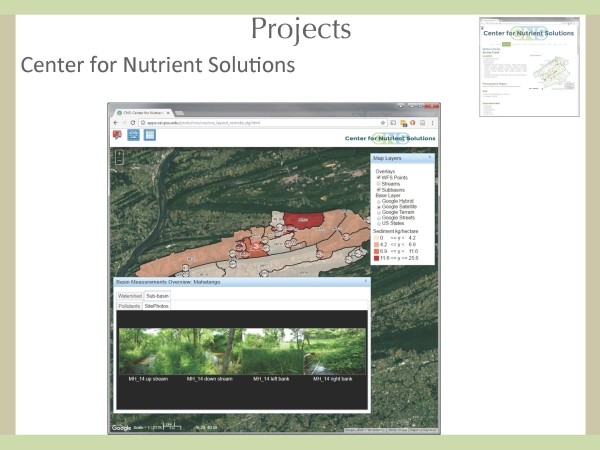Open the MH_14 down stream photo
The image size is (600, 450).
212,351
